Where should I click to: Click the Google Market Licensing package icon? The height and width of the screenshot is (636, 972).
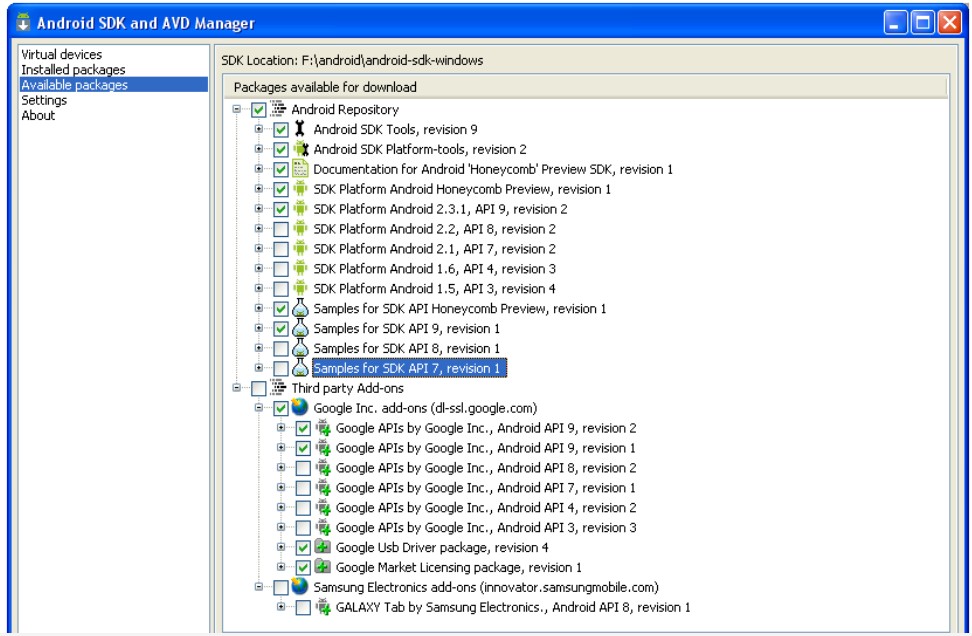[x=322, y=567]
